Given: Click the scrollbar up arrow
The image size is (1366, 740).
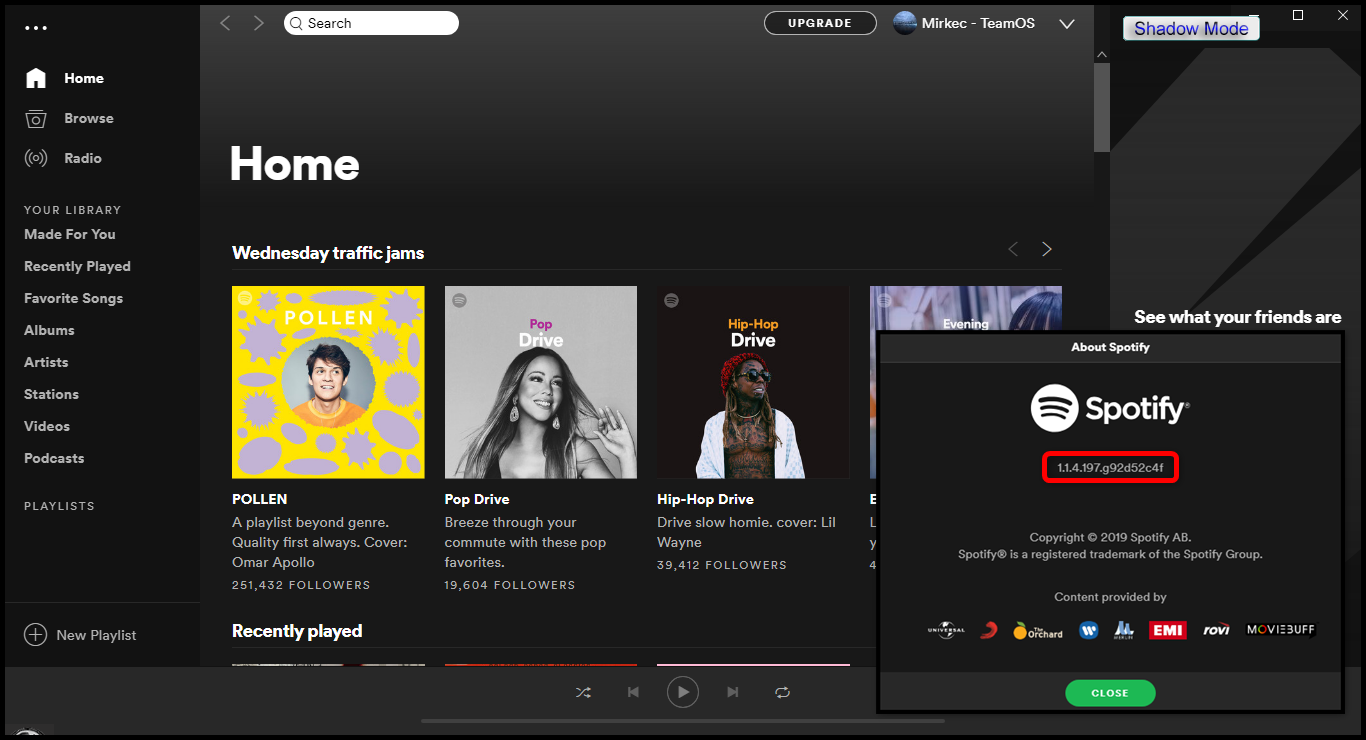Looking at the screenshot, I should point(1102,54).
